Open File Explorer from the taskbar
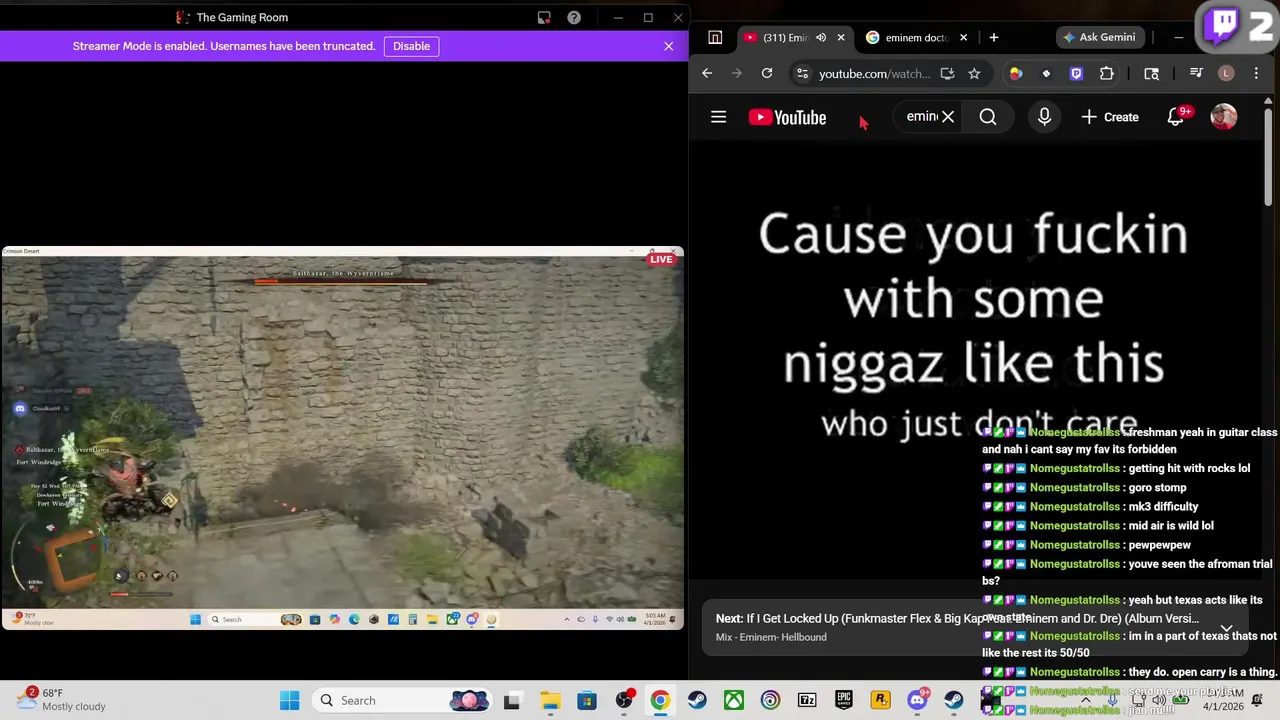The width and height of the screenshot is (1280, 720). [550, 700]
